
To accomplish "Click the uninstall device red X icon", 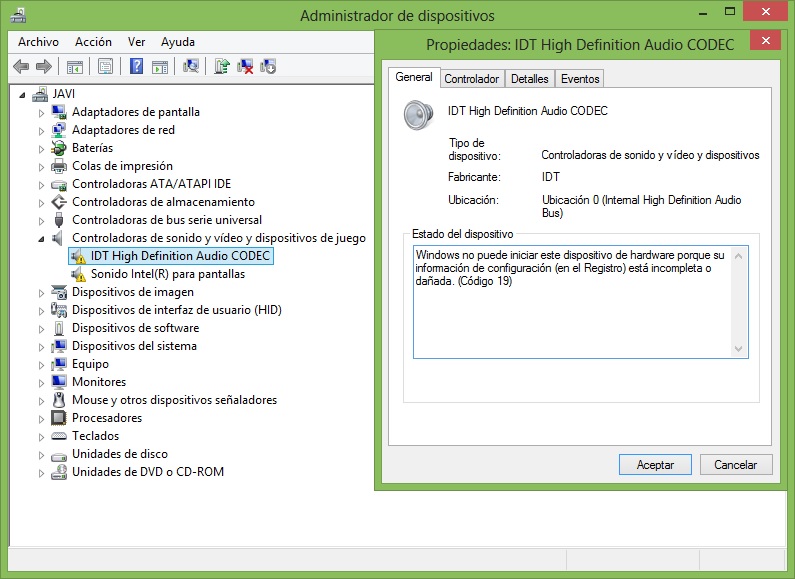I will pyautogui.click(x=245, y=66).
